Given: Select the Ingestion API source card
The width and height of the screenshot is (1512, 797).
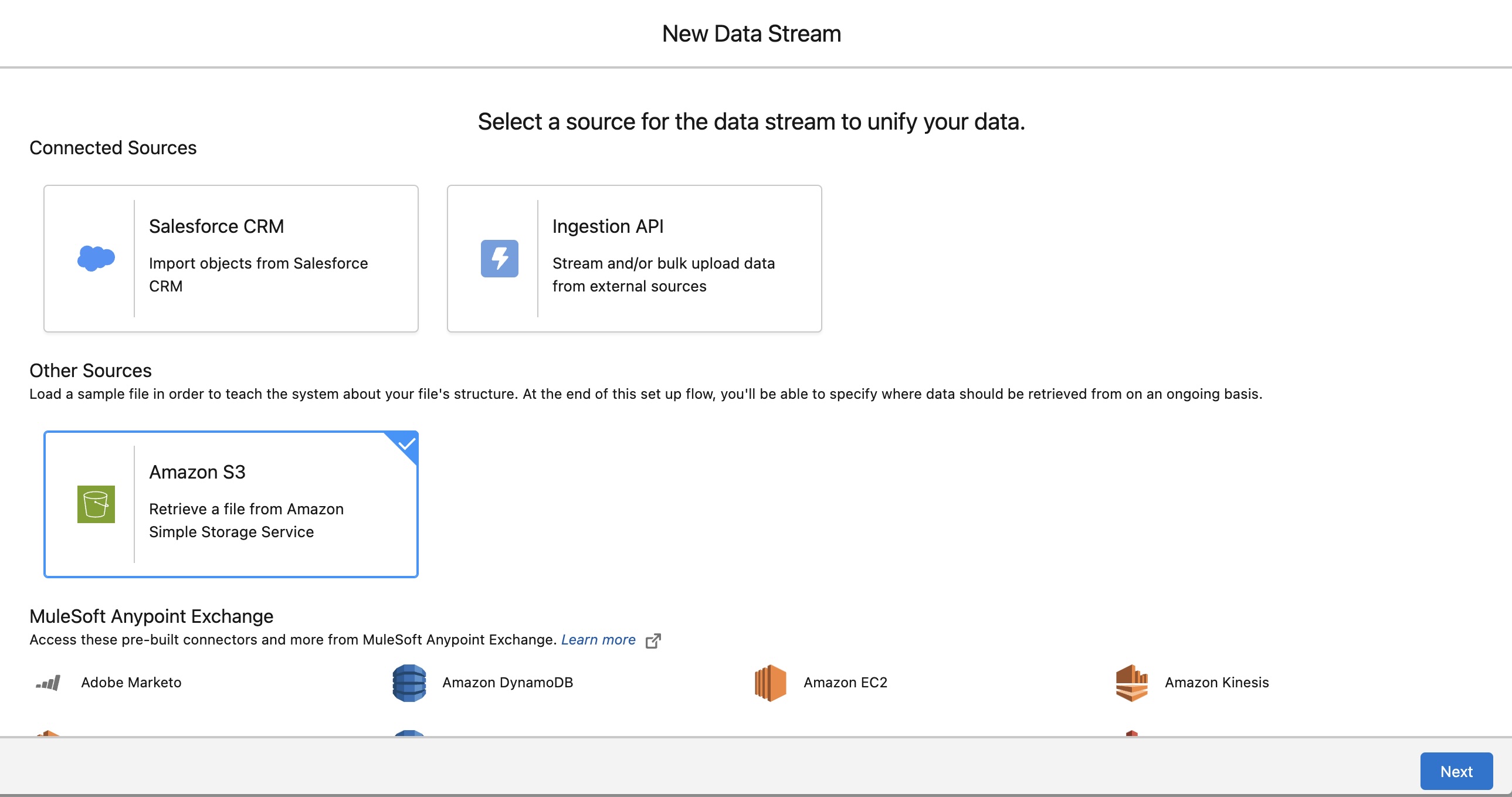Looking at the screenshot, I should [x=634, y=259].
